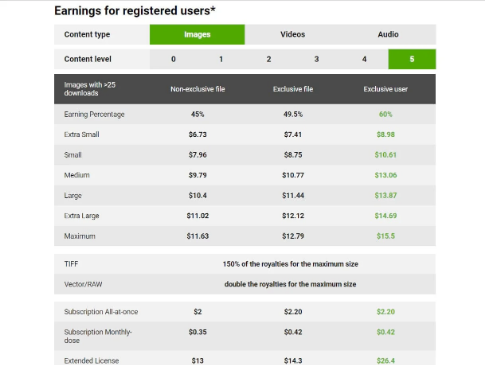Click the green 60% value
This screenshot has height=365, width=485.
386,114
